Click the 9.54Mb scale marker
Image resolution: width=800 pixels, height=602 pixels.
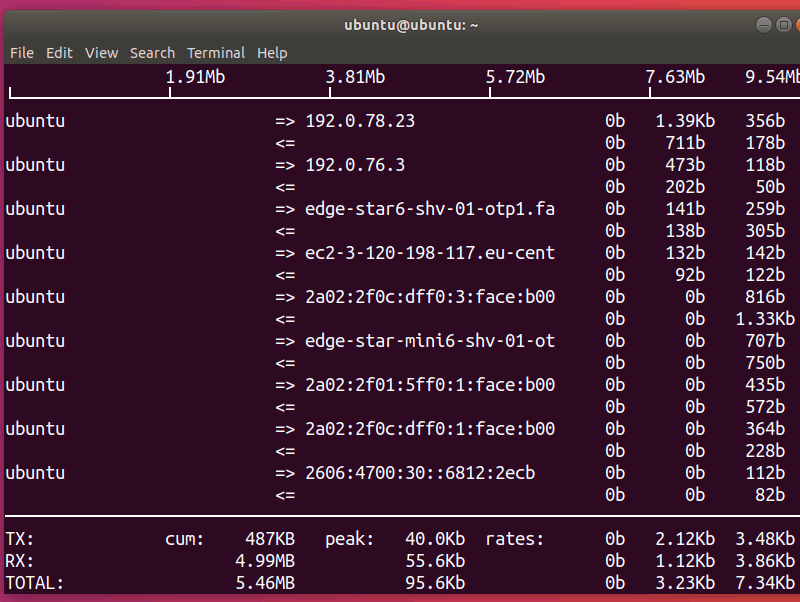click(x=770, y=76)
